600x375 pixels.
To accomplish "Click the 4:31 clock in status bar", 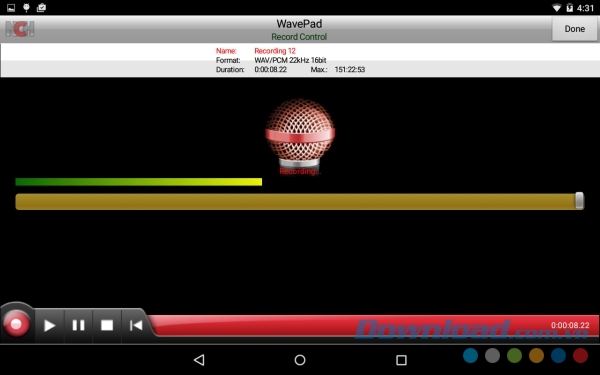I will 585,8.
